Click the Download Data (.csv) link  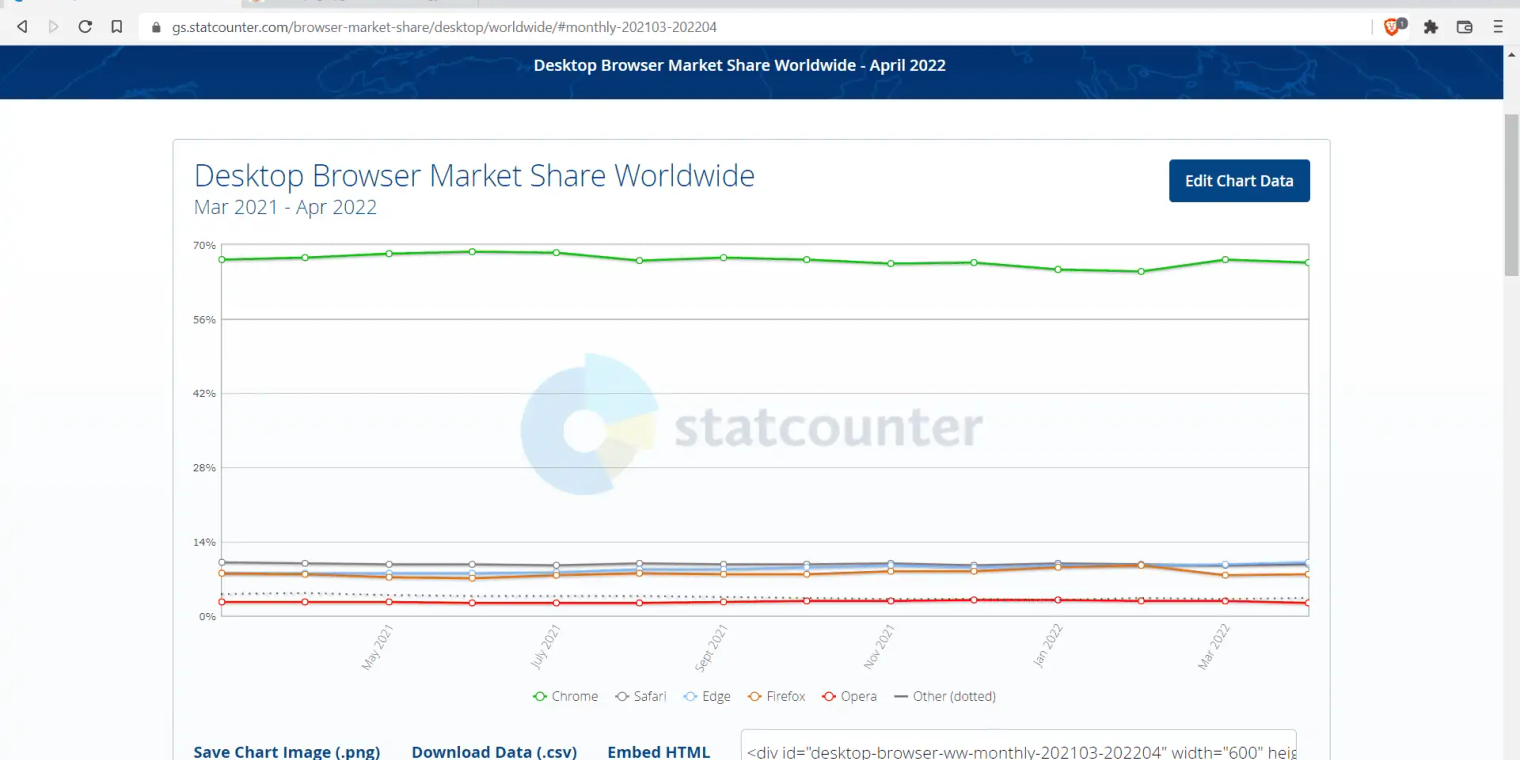[494, 752]
